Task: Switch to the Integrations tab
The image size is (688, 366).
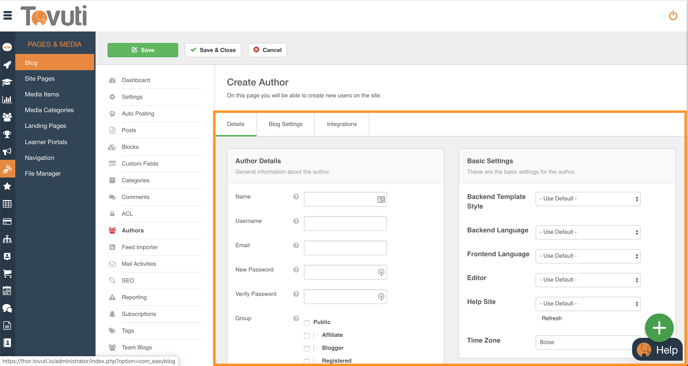Action: click(x=342, y=124)
